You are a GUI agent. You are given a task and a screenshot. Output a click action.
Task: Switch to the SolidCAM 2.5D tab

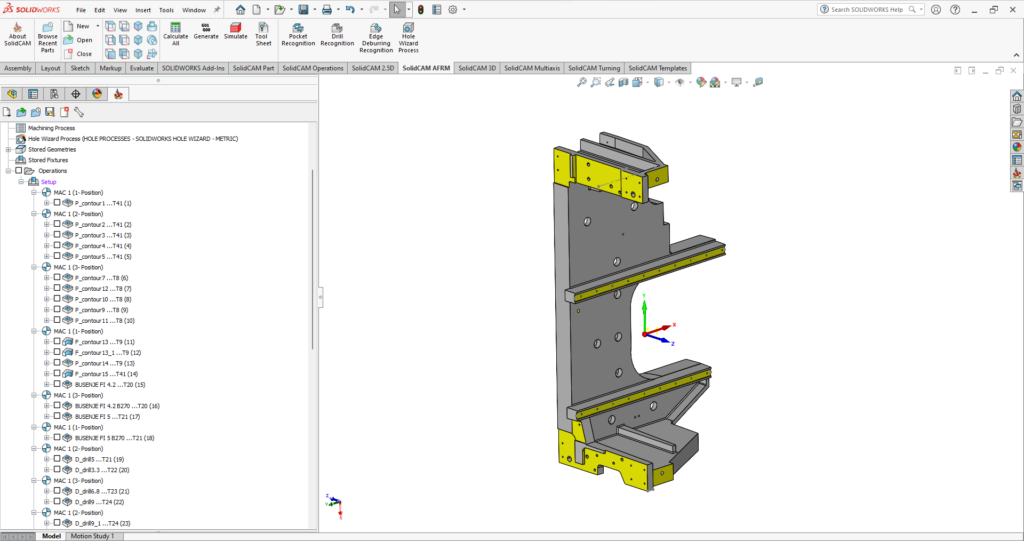pyautogui.click(x=372, y=68)
